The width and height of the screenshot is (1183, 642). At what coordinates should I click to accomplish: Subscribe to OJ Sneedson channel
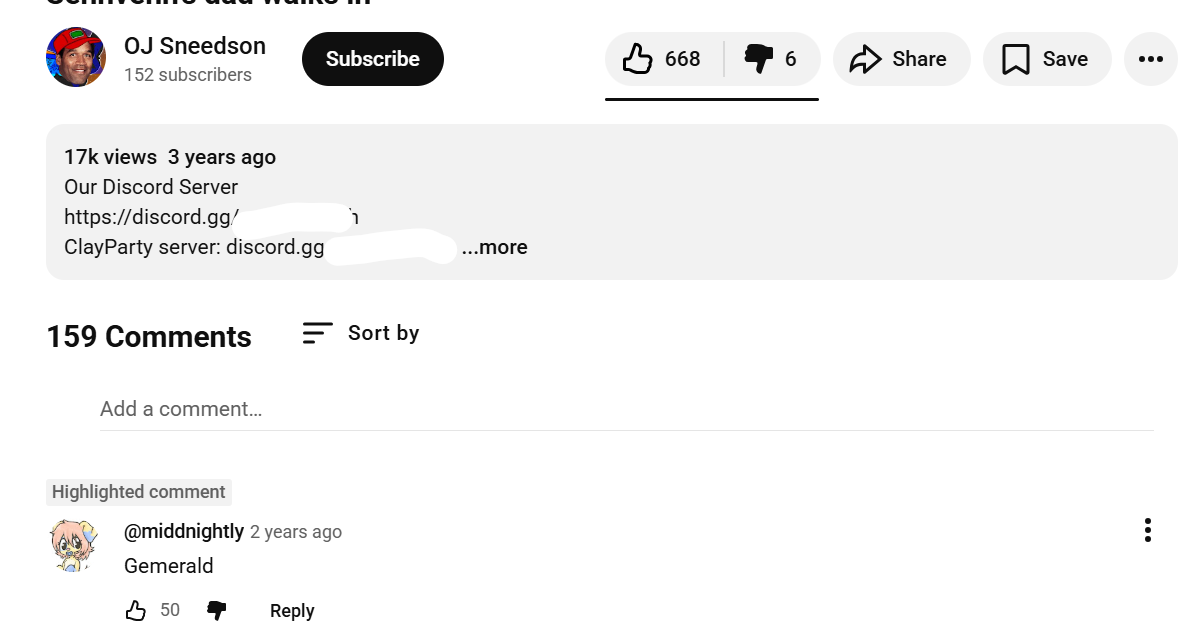tap(372, 59)
